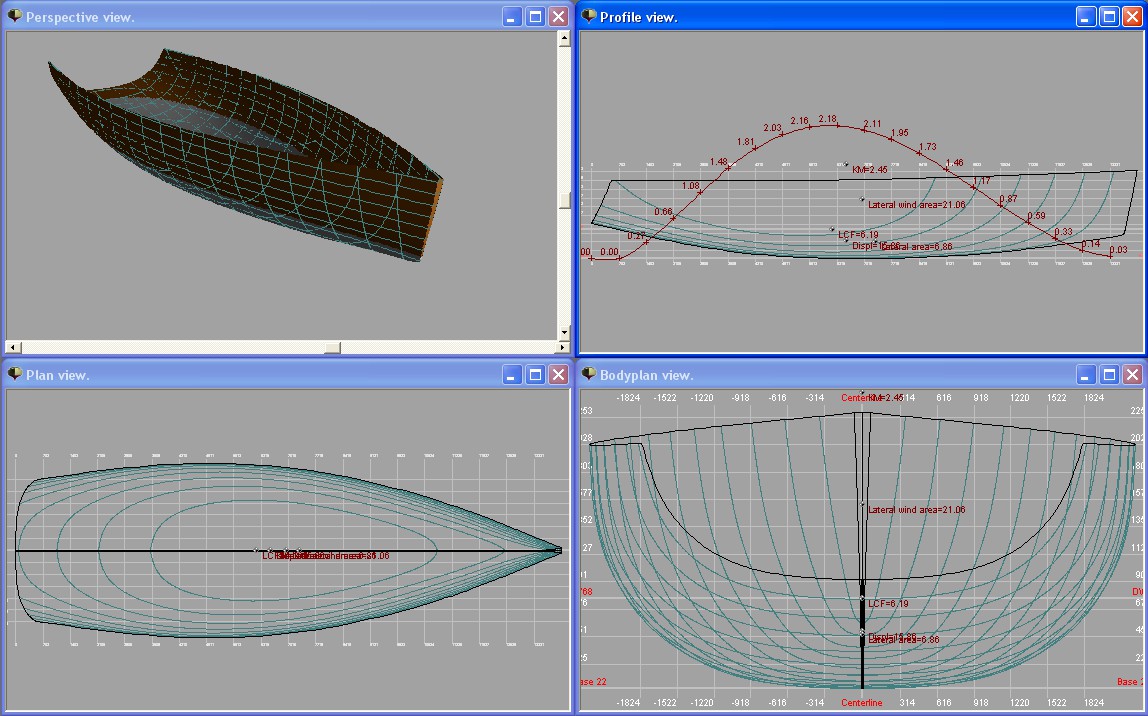Click the Perspective view horizontal scrollbar right arrow
The width and height of the screenshot is (1148, 716).
tap(564, 347)
